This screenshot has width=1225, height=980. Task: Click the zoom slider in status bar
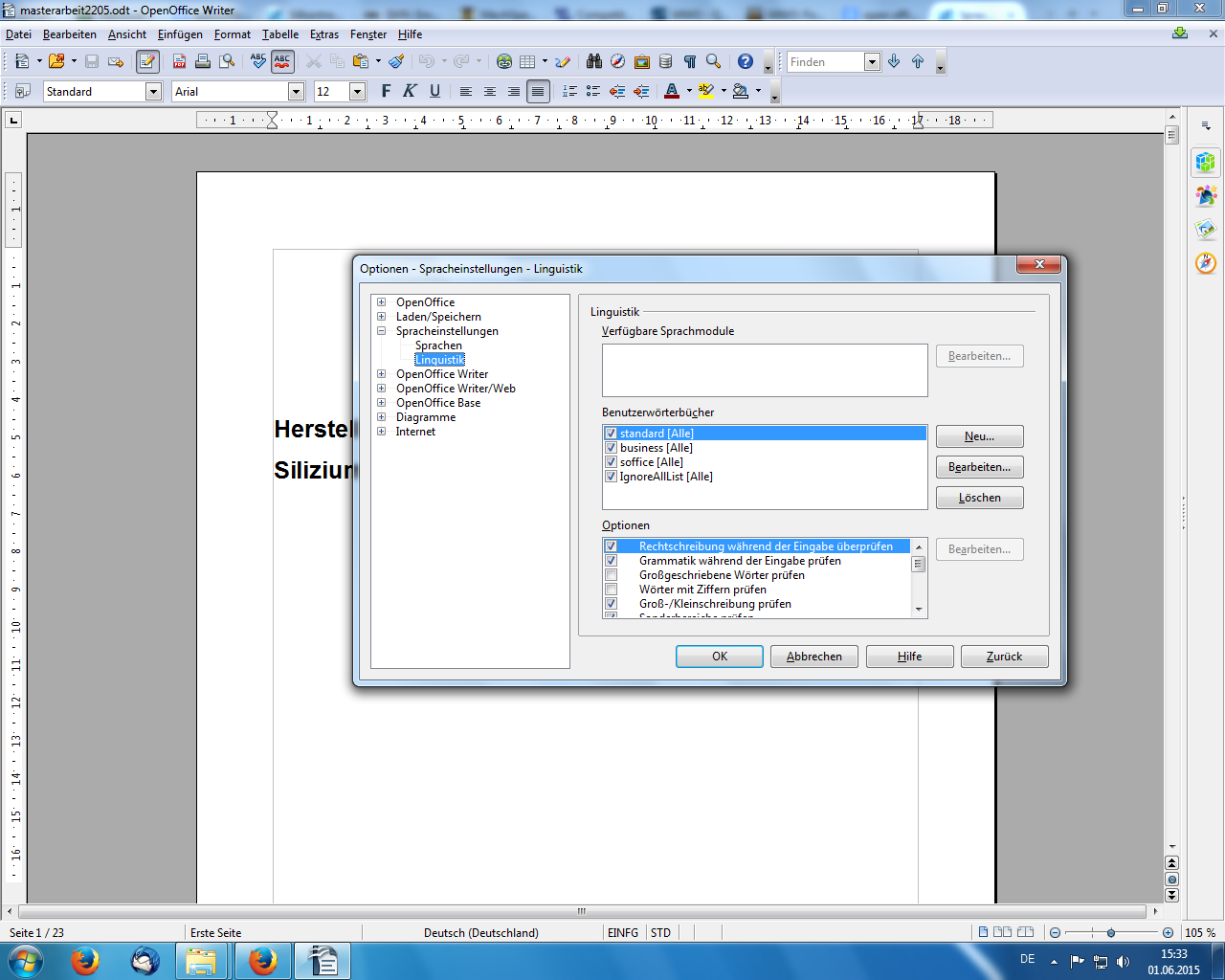coord(1111,932)
